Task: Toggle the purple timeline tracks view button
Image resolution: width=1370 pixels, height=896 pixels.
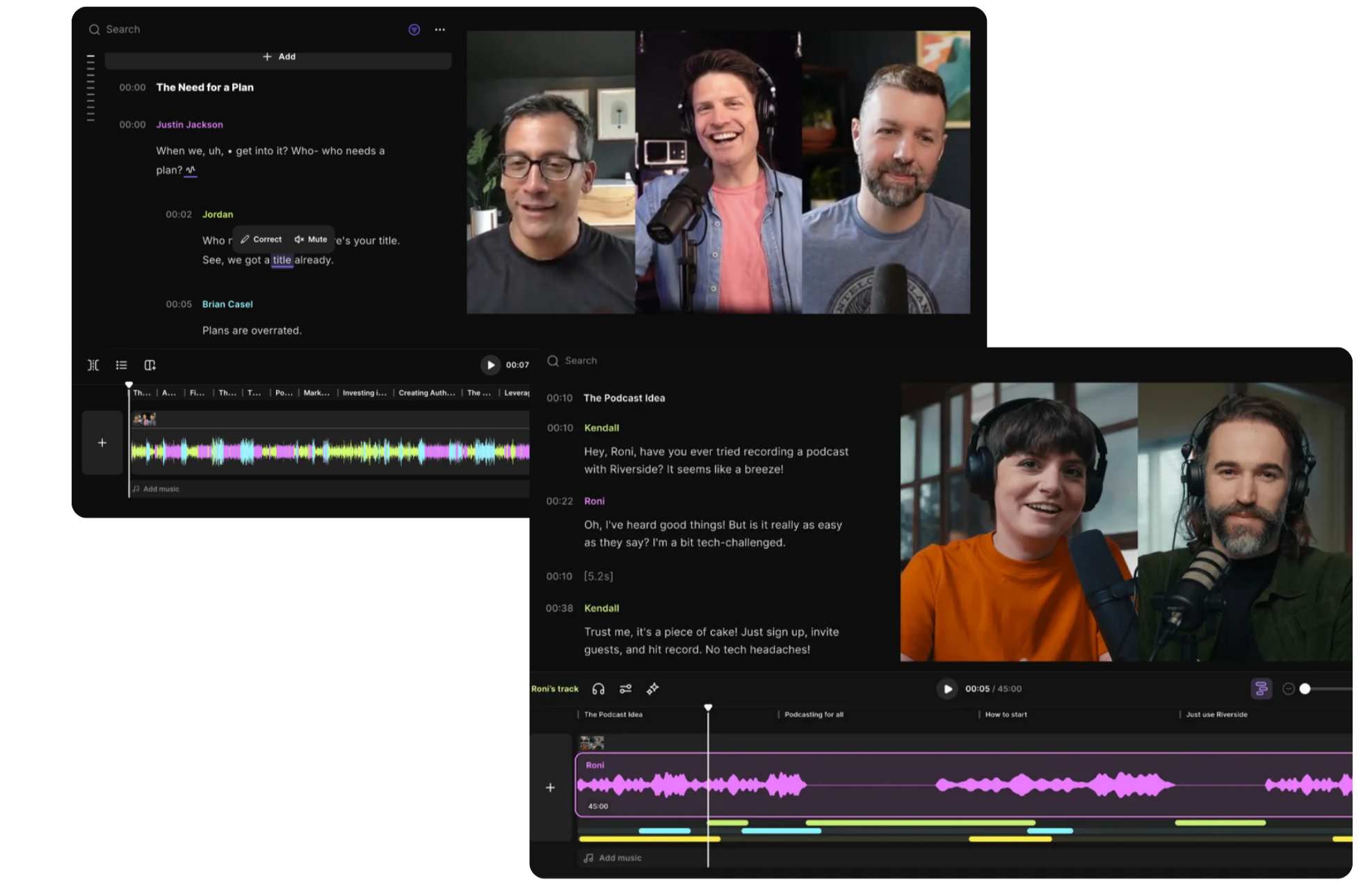Action: pos(1260,688)
